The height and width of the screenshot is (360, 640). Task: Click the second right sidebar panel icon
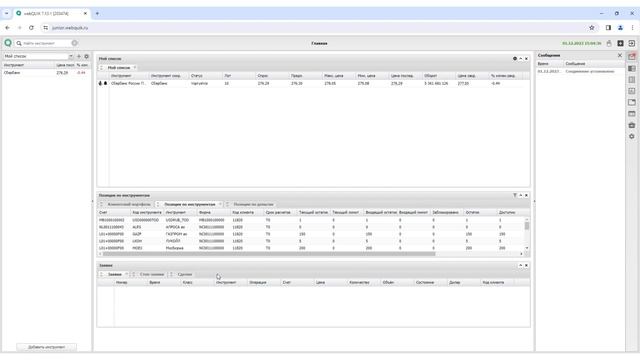coord(632,69)
